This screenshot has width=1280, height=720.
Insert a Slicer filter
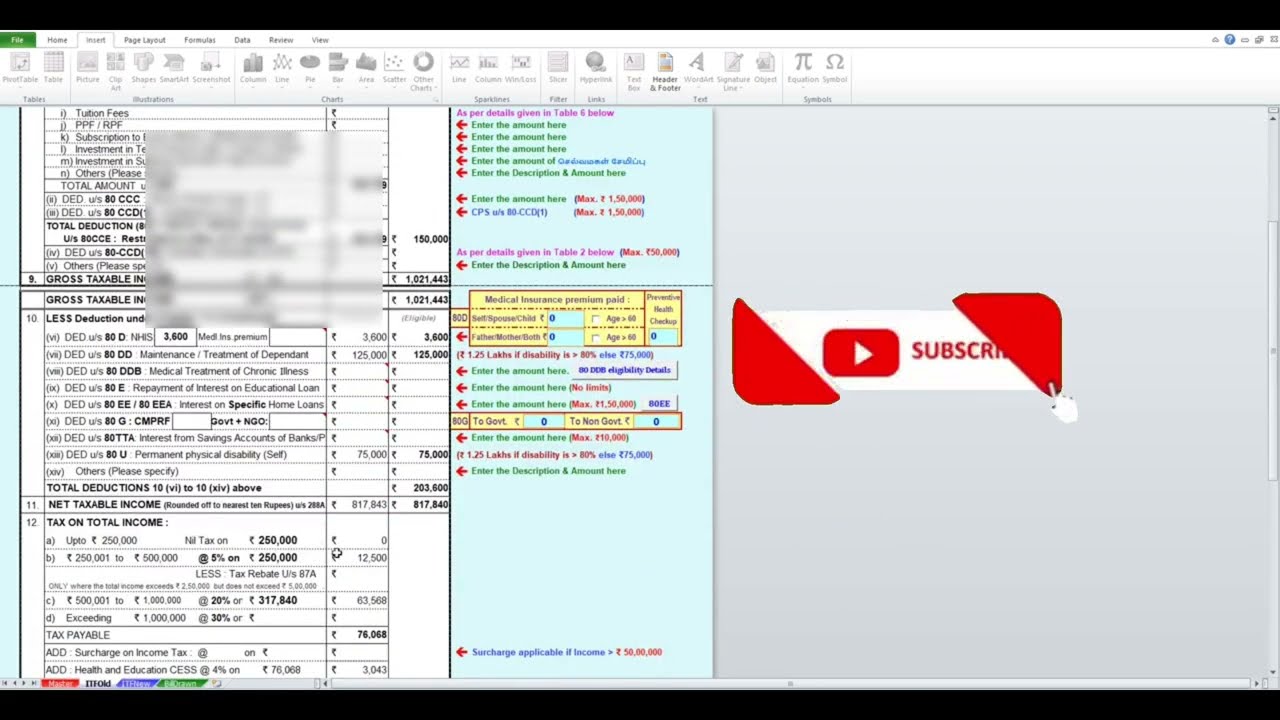pos(558,68)
